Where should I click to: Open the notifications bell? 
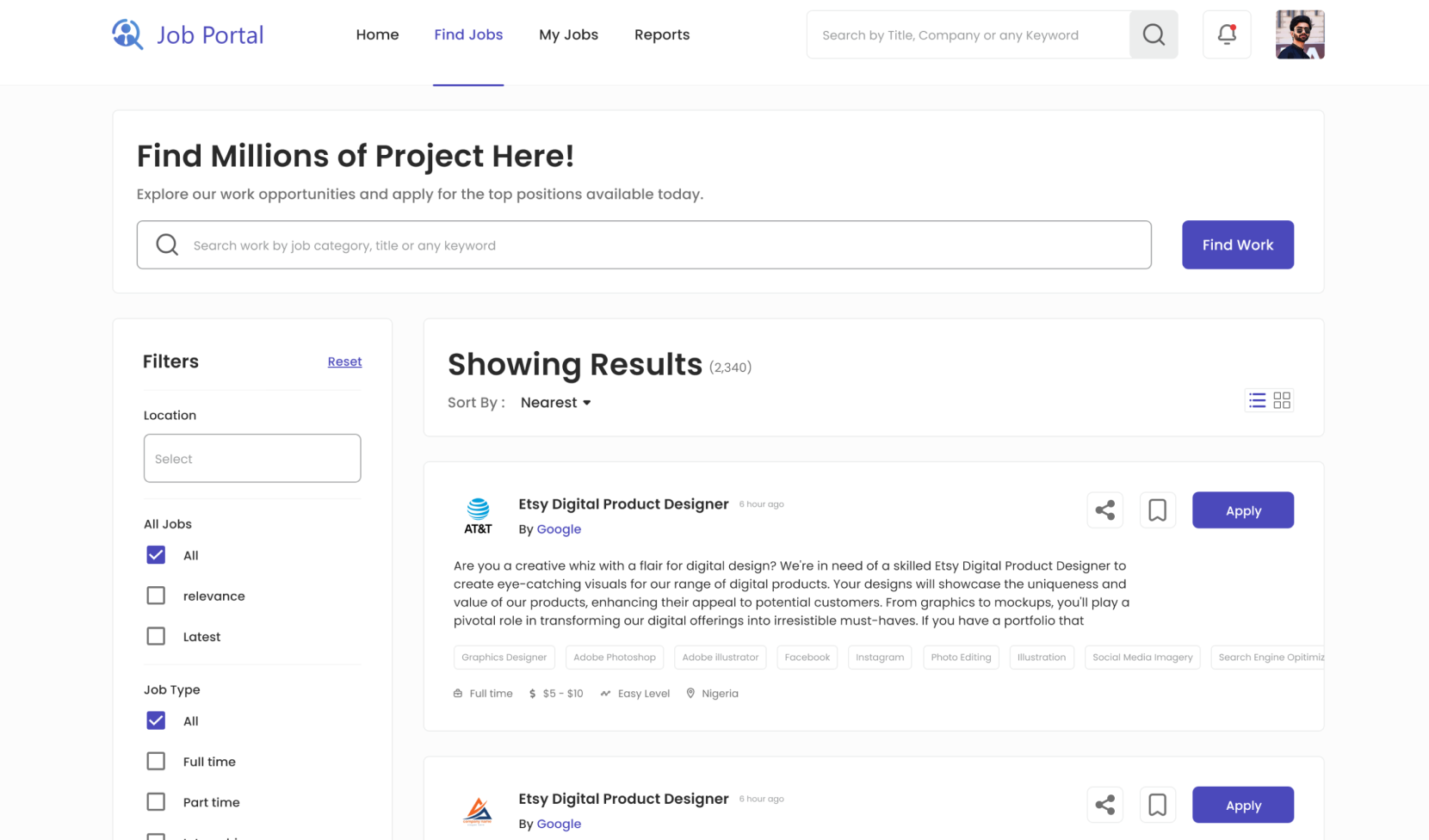point(1226,34)
